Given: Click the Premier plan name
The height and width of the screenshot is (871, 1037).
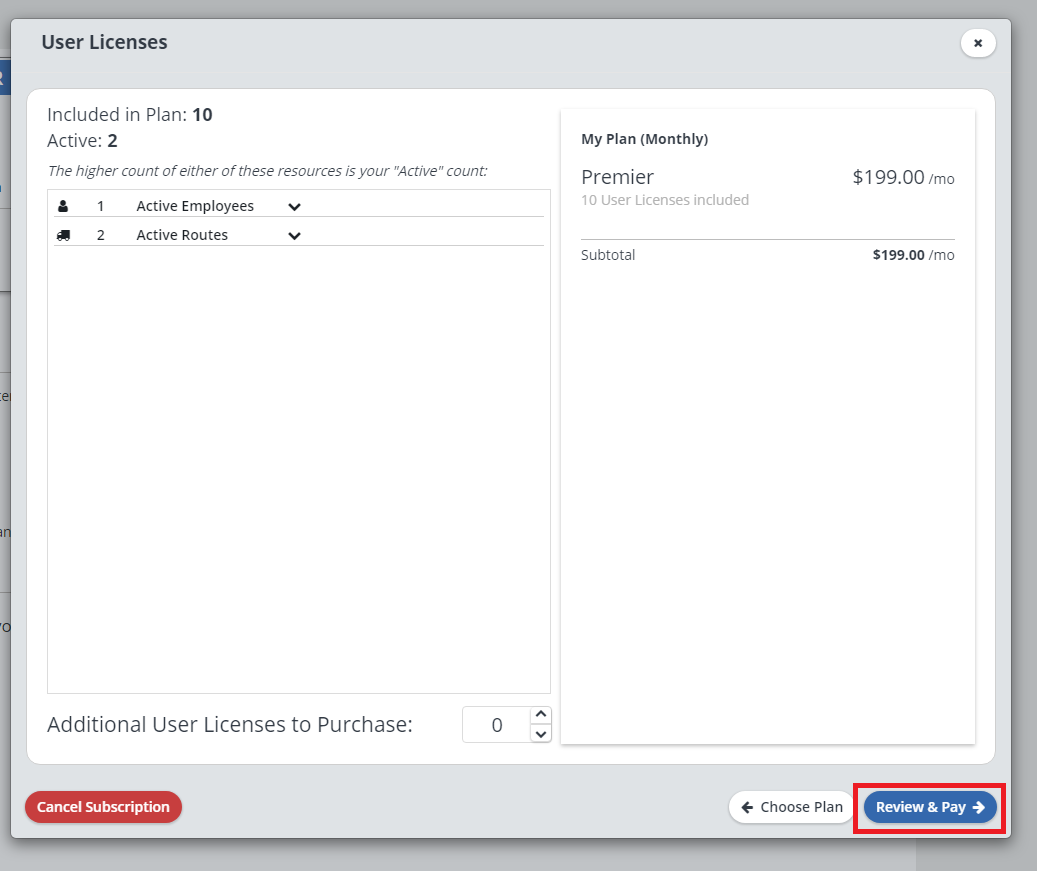Looking at the screenshot, I should pyautogui.click(x=617, y=177).
